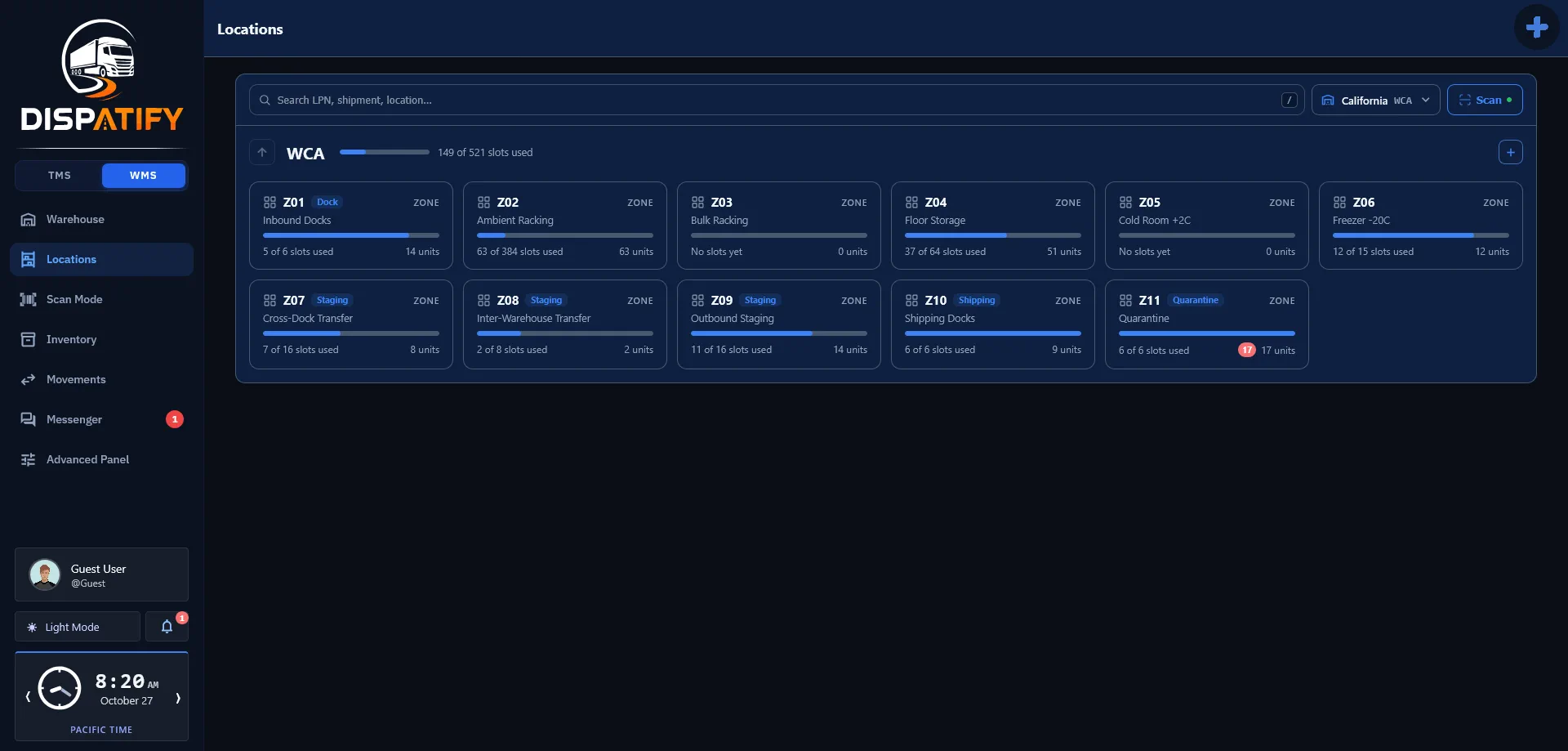1568x751 pixels.
Task: Open the Z09 Outbound Staging zone card
Action: point(778,324)
